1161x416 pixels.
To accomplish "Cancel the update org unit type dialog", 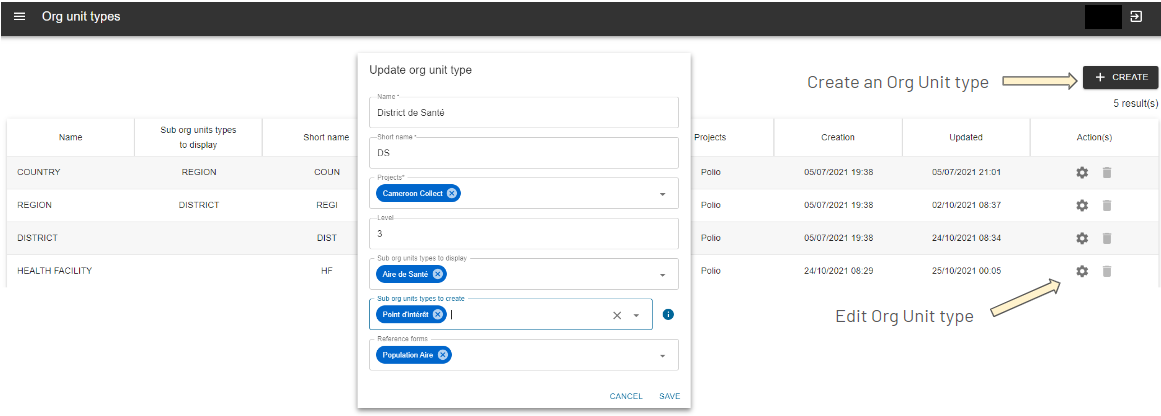I will (626, 396).
